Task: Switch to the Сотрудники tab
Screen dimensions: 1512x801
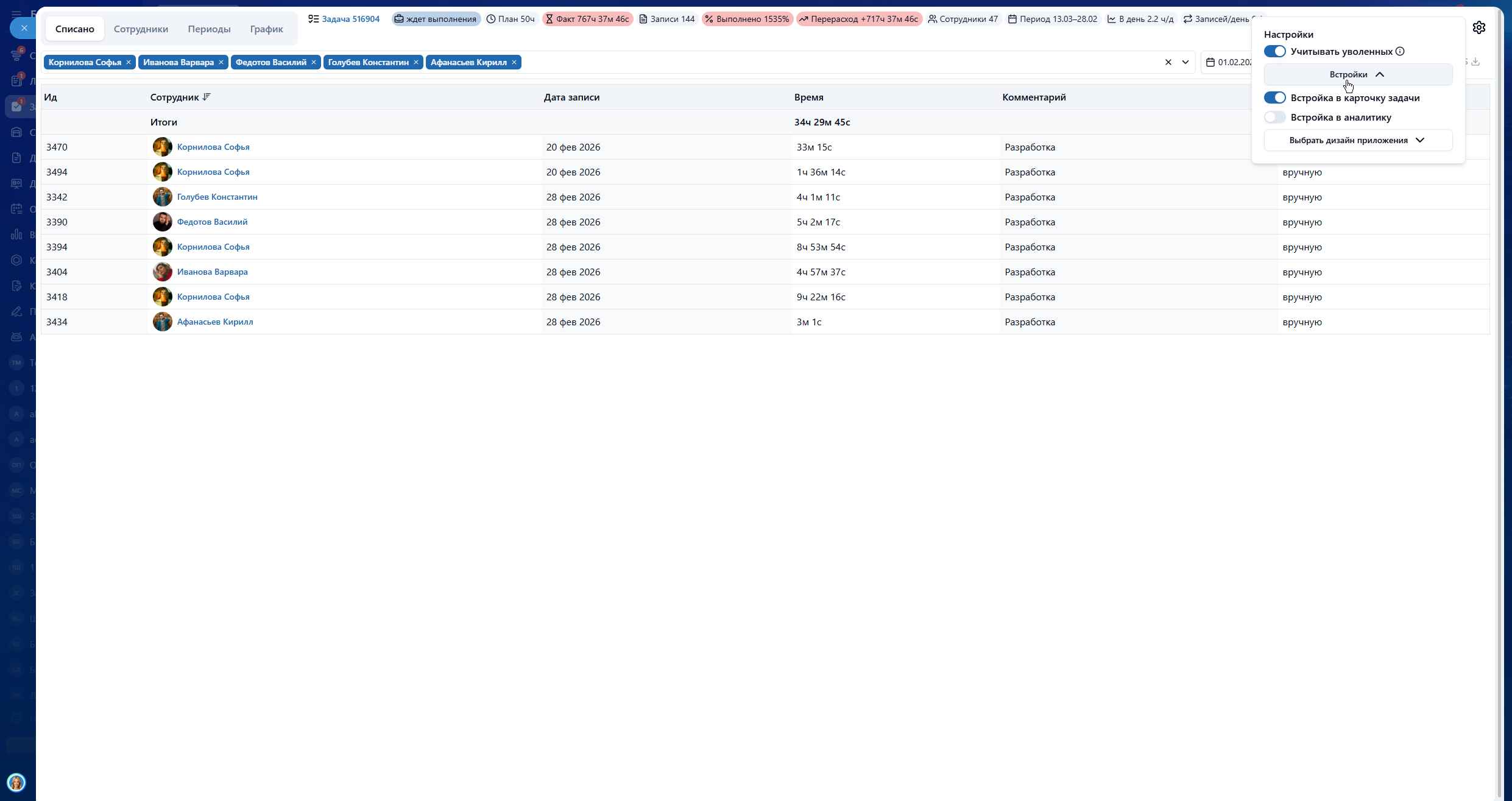Action: [x=141, y=29]
